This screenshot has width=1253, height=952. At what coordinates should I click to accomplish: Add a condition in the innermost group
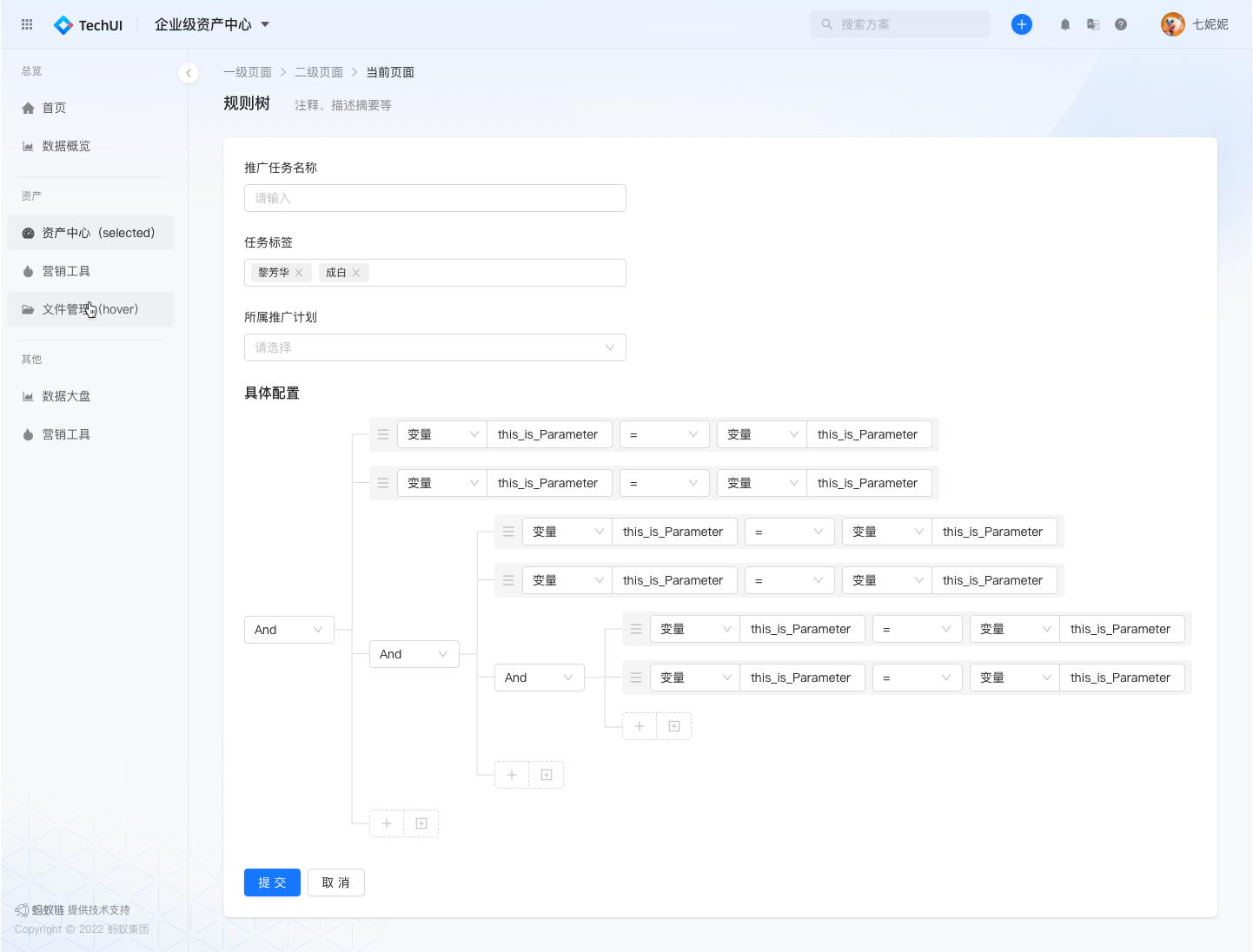640,726
